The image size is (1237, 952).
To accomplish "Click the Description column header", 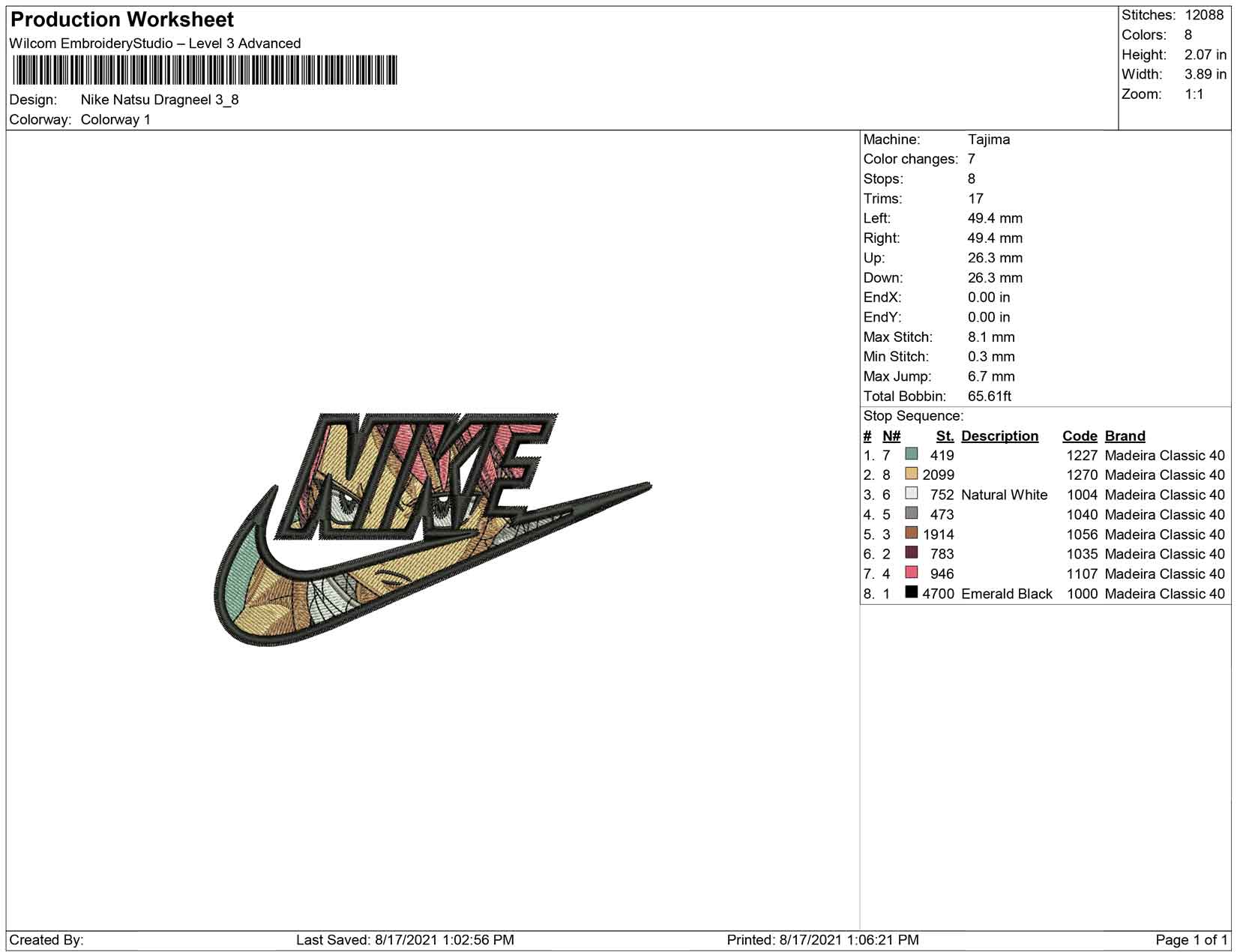I will point(999,436).
